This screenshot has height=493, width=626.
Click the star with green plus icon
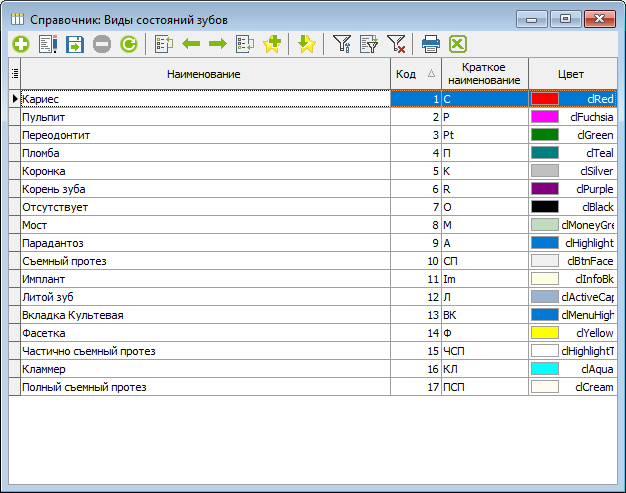pos(271,44)
